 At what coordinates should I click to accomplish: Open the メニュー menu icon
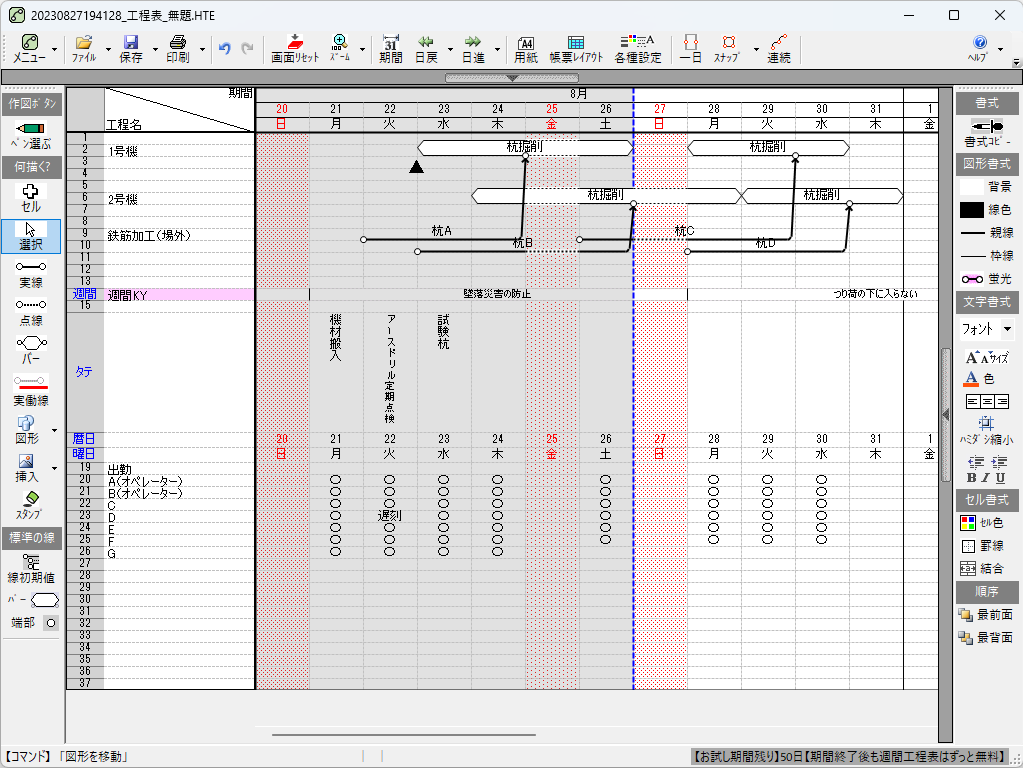coord(29,48)
